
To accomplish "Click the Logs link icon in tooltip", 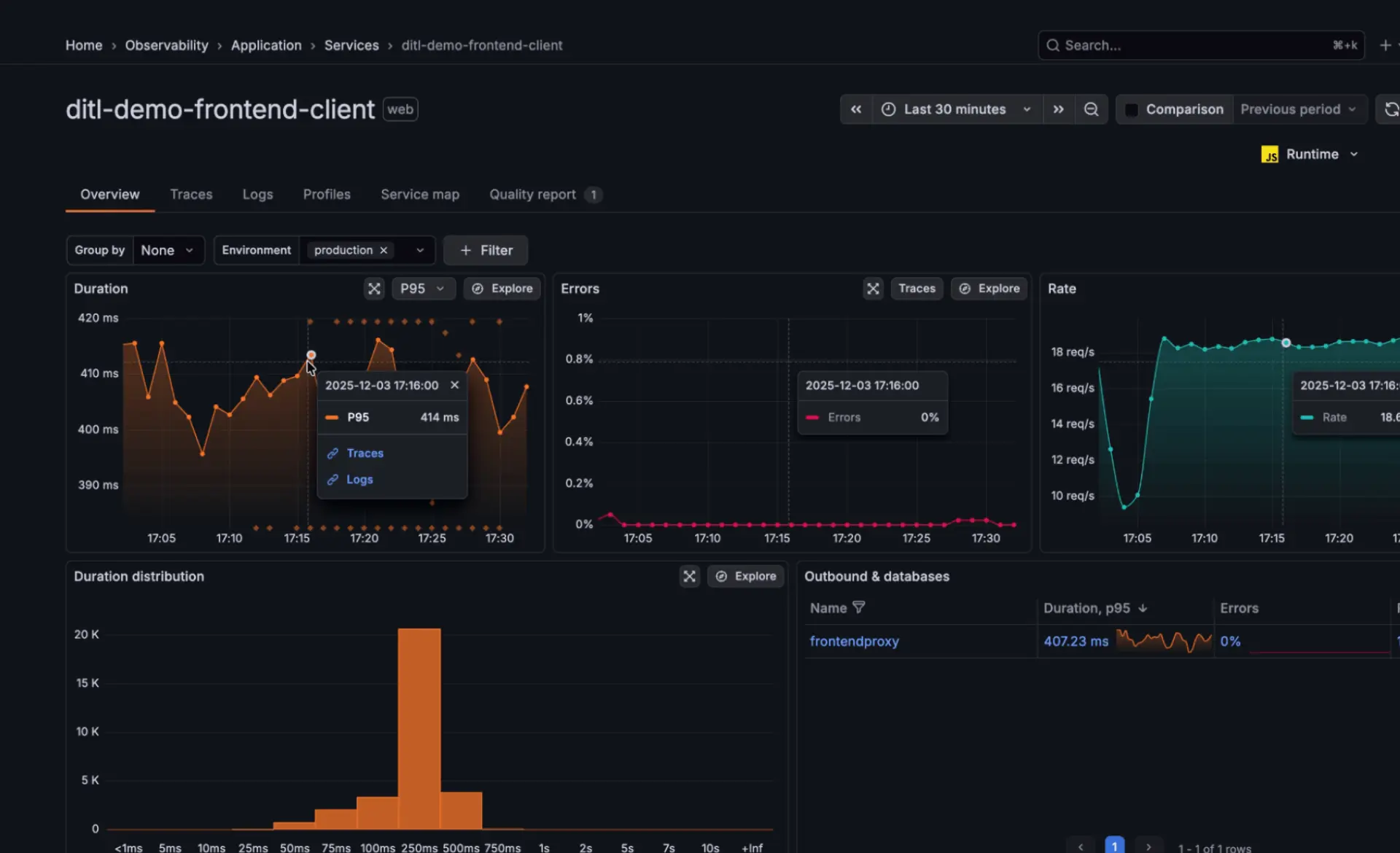I will click(332, 480).
